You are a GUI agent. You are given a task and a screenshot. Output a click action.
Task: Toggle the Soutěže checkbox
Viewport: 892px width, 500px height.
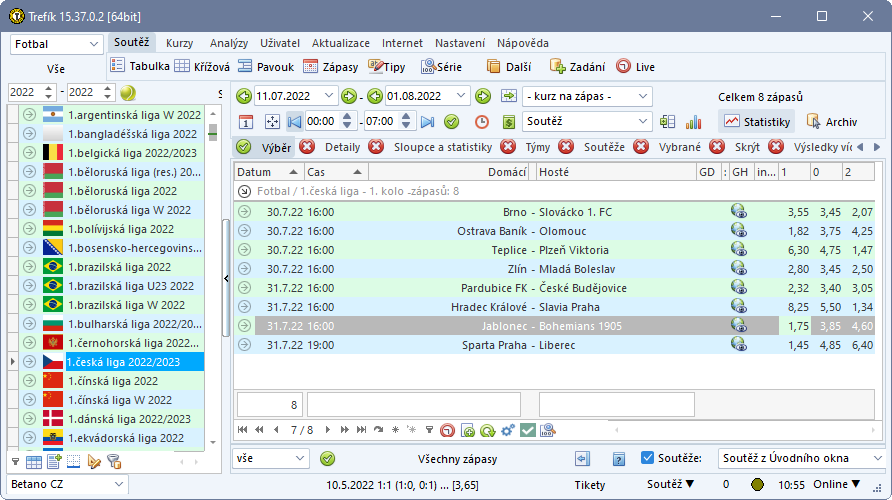[647, 458]
